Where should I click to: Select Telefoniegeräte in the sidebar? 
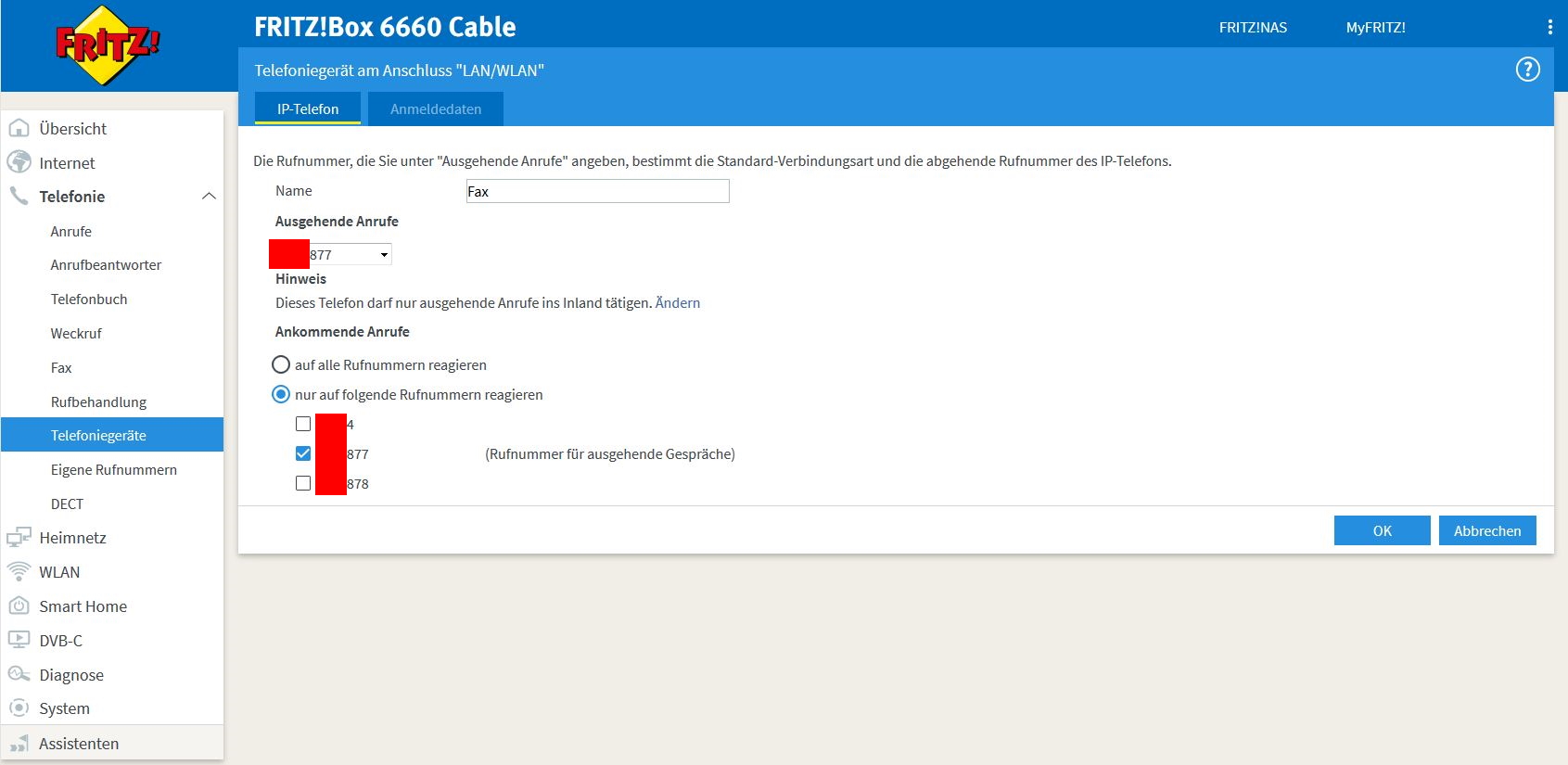pos(112,435)
